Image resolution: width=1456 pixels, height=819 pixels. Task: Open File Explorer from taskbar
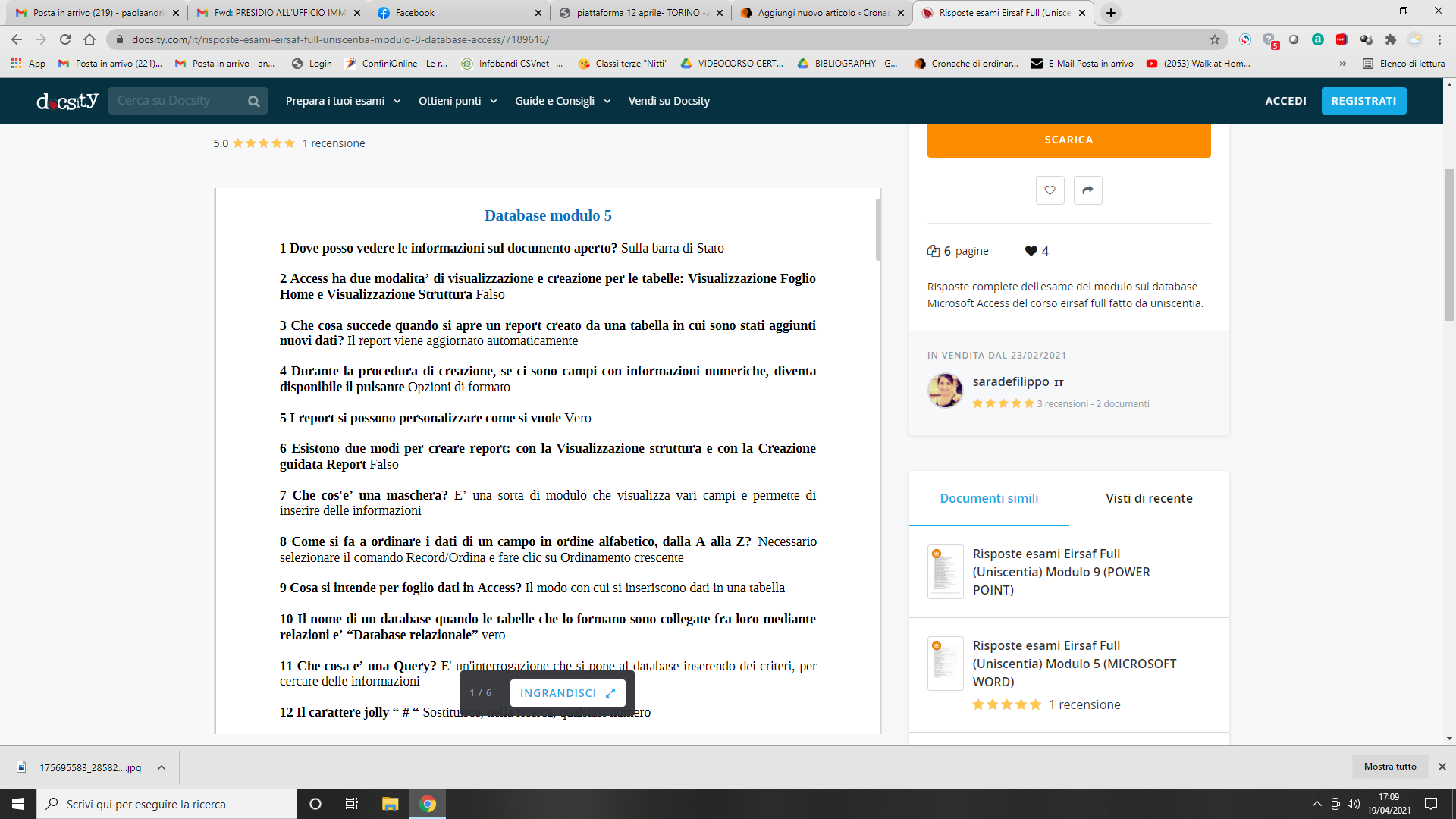[390, 804]
